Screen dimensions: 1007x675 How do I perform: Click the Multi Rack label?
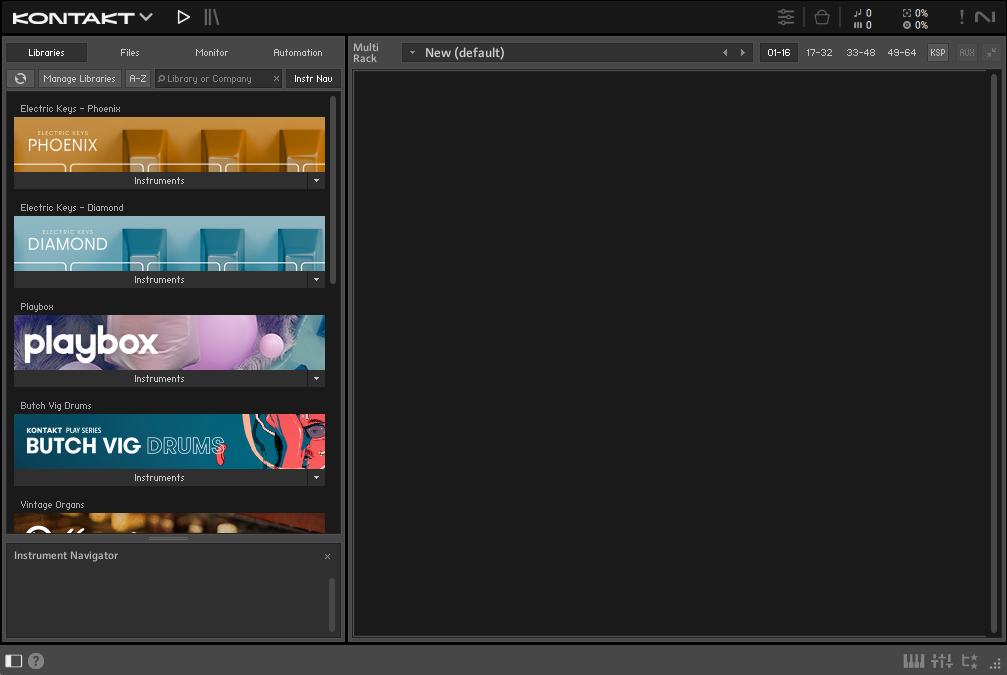(x=365, y=53)
